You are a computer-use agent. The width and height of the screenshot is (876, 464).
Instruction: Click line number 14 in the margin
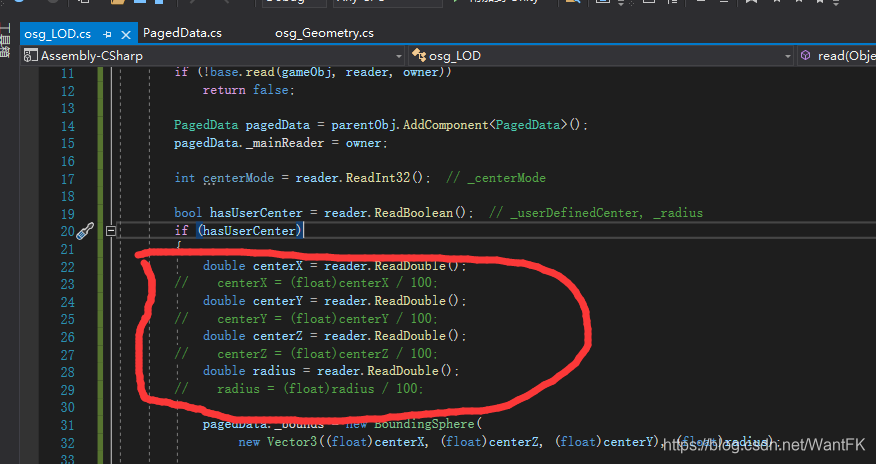[x=68, y=126]
